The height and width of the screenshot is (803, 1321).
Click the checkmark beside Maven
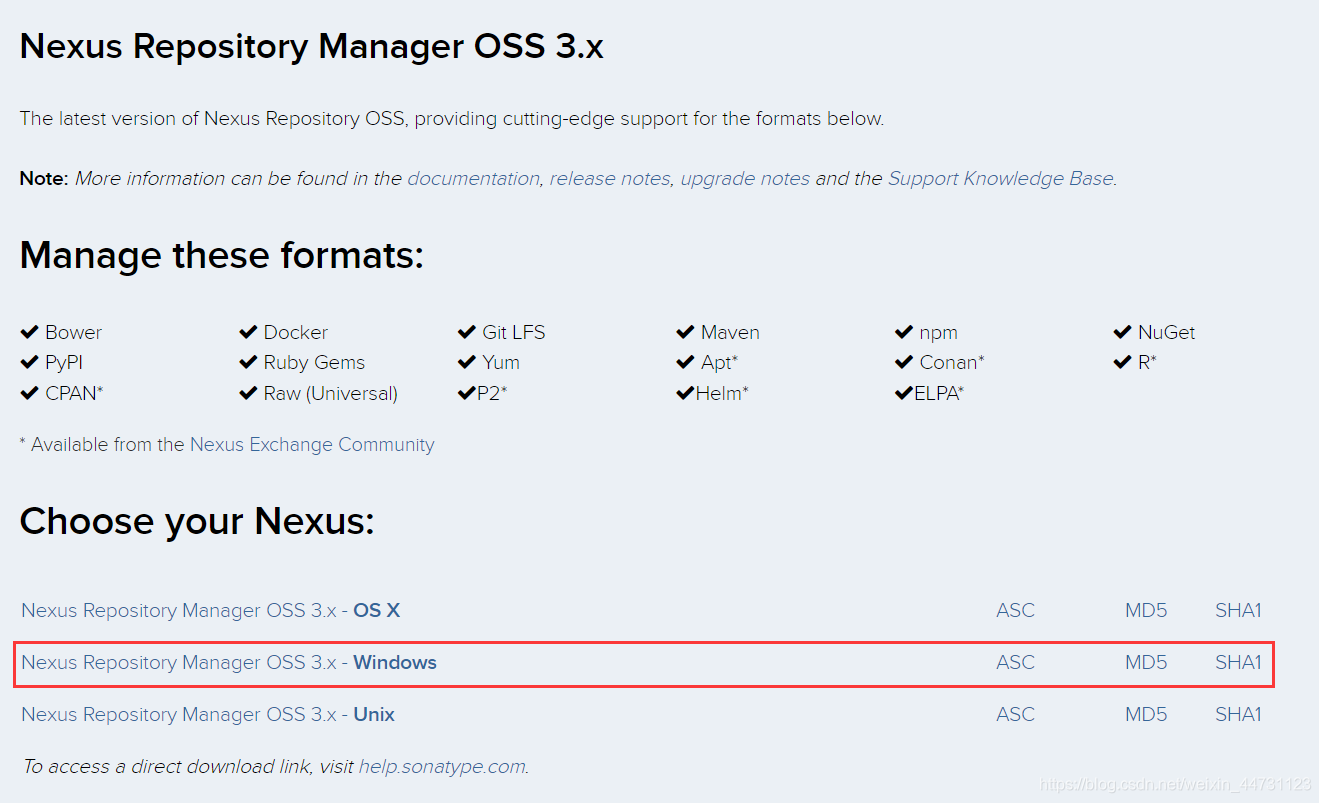pyautogui.click(x=685, y=332)
